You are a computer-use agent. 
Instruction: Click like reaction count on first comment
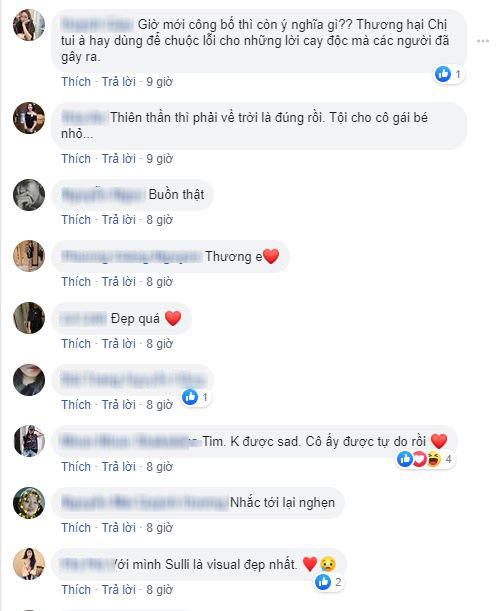(449, 74)
